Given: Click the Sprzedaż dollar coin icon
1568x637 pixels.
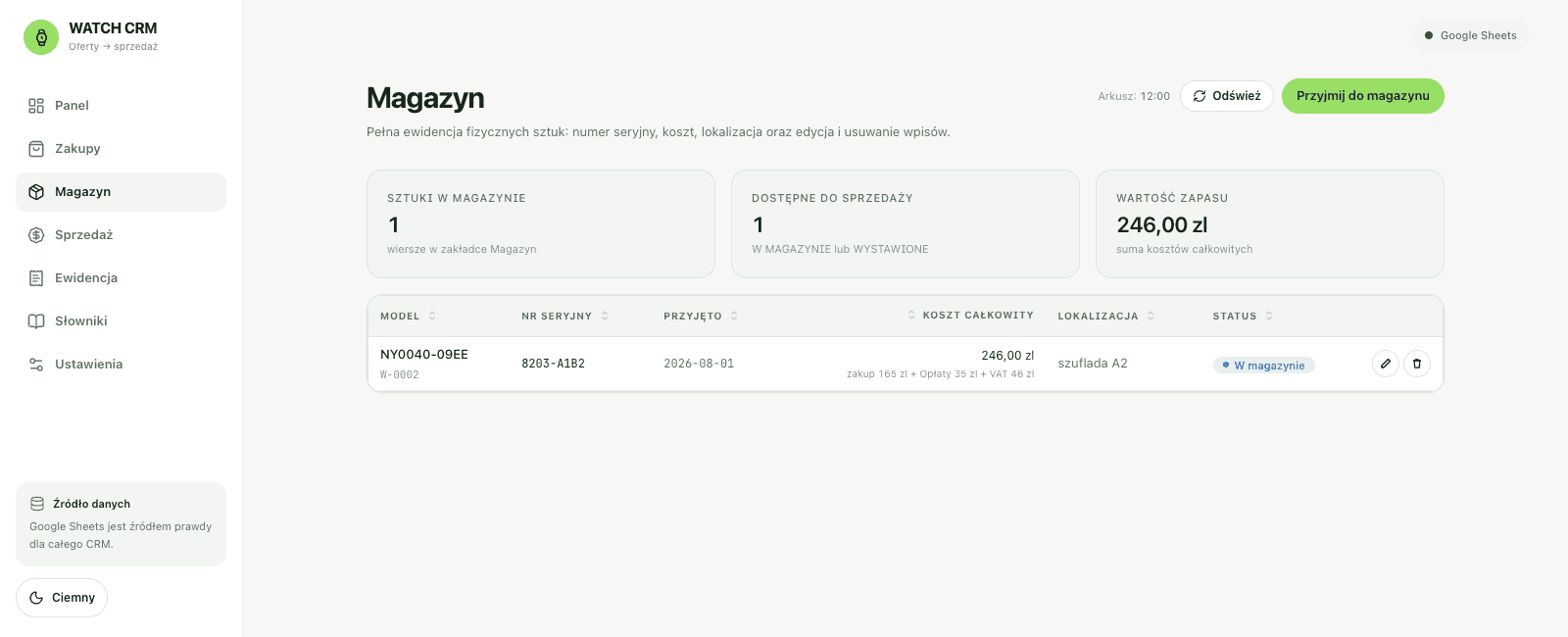Looking at the screenshot, I should [x=36, y=235].
